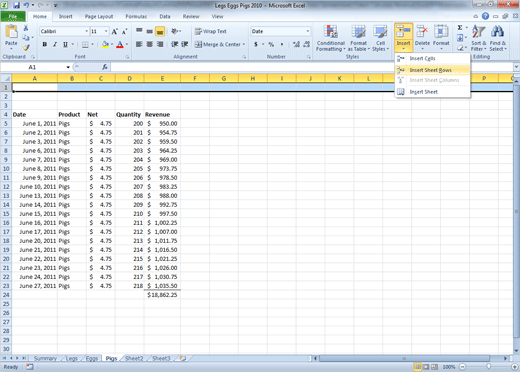Choose Insert Sheet Rows menu item
The width and height of the screenshot is (520, 372).
pyautogui.click(x=433, y=70)
